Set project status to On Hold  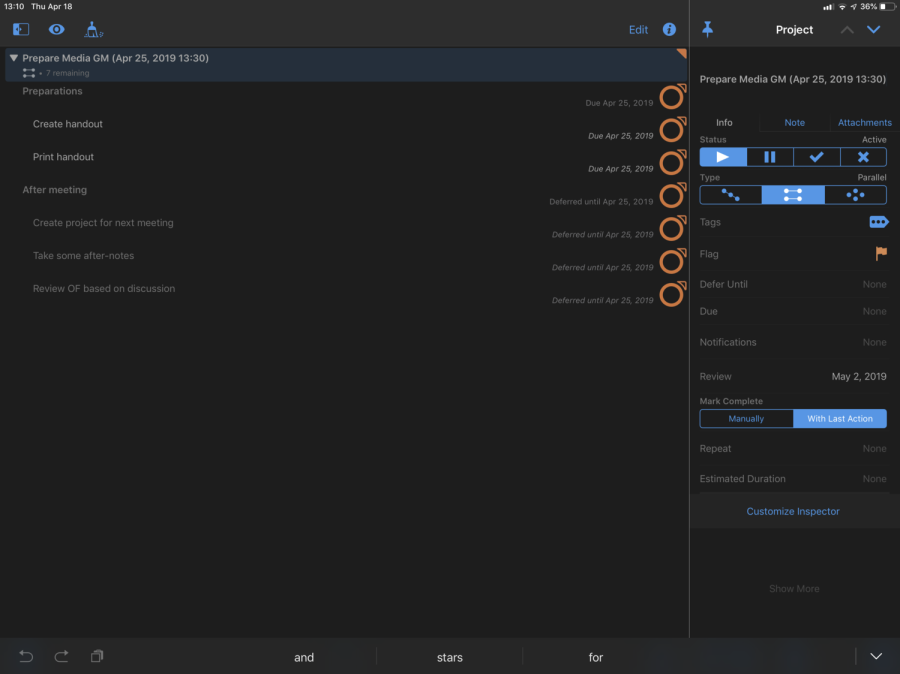769,157
